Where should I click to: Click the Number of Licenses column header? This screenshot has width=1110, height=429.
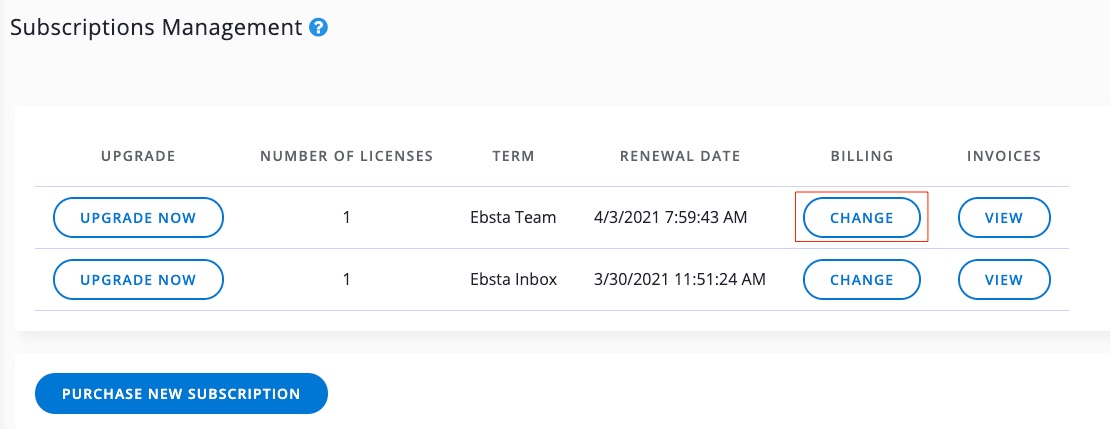tap(346, 156)
